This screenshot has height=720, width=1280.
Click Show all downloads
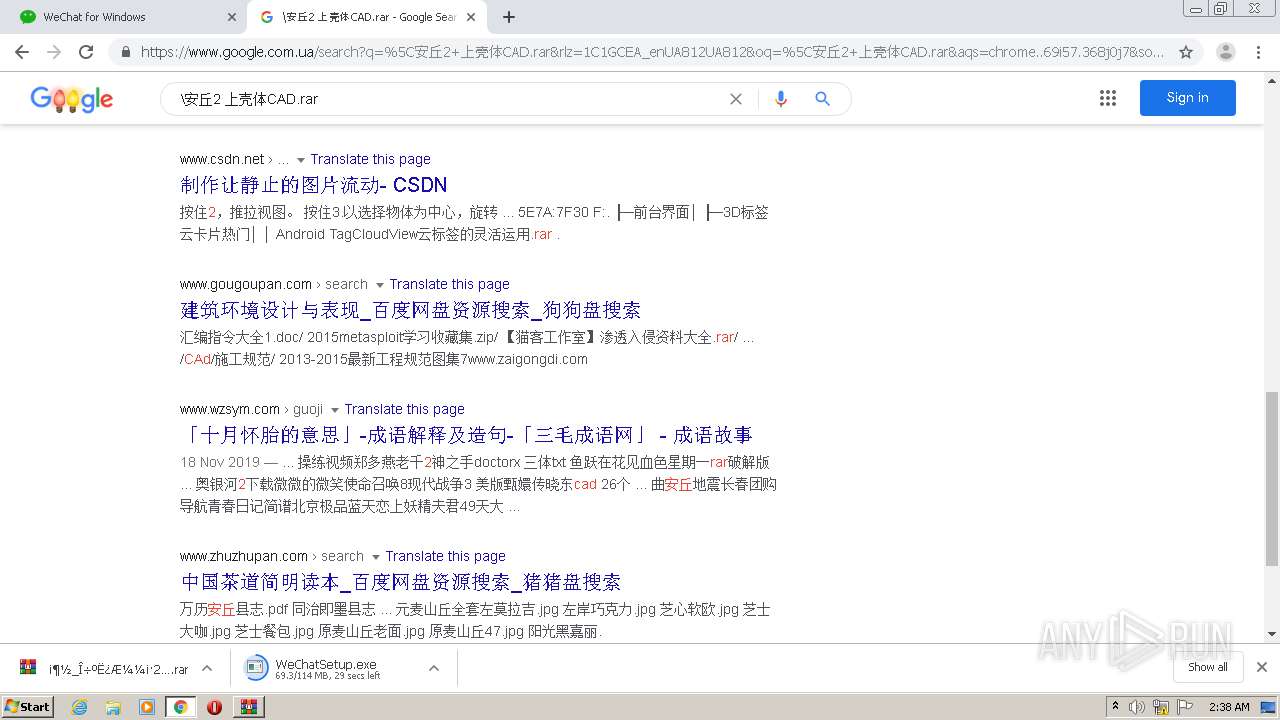click(1207, 667)
